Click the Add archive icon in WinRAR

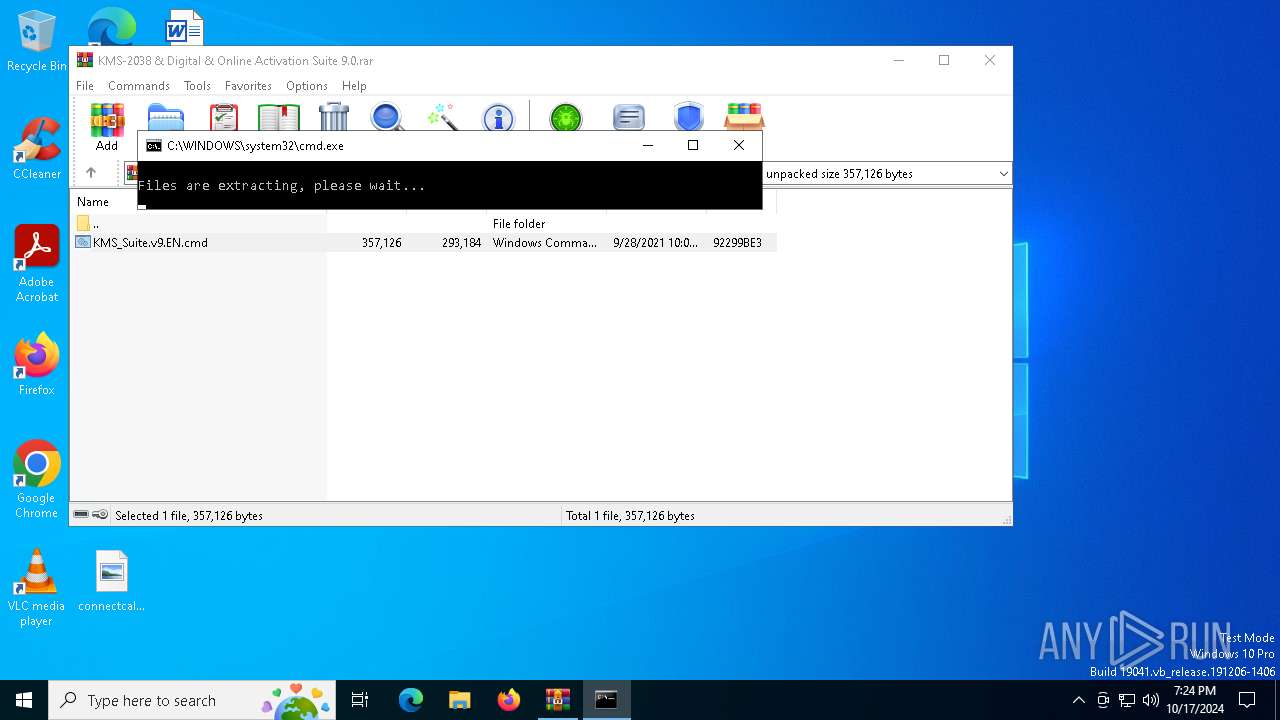[x=107, y=119]
